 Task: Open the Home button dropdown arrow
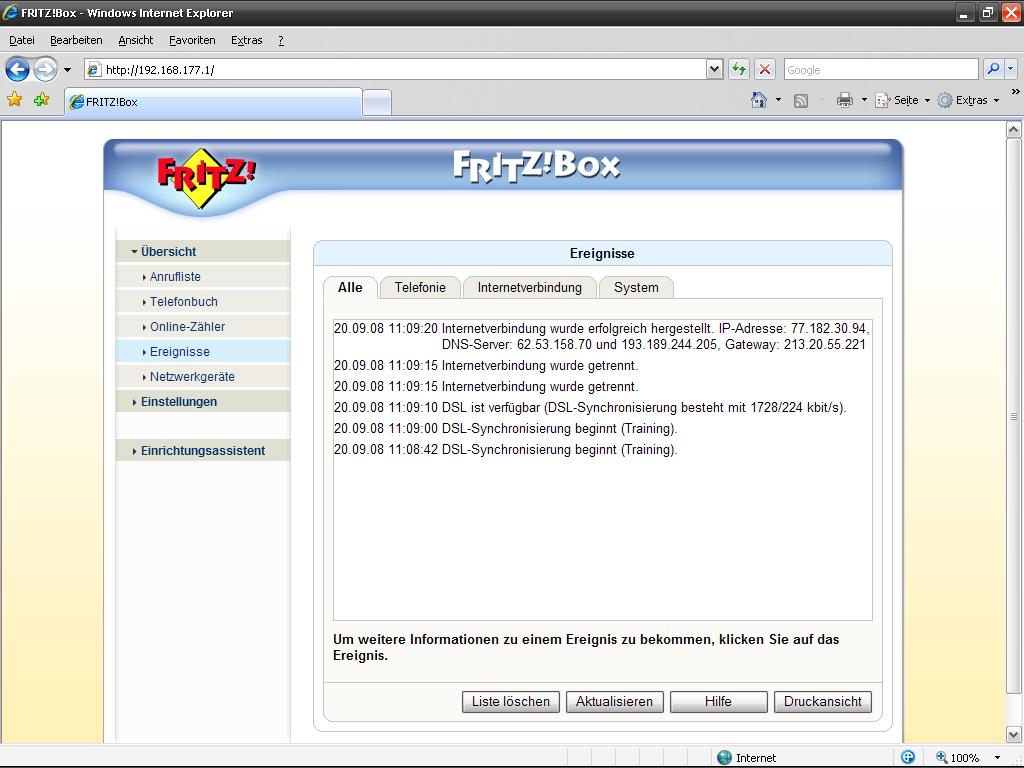(778, 100)
